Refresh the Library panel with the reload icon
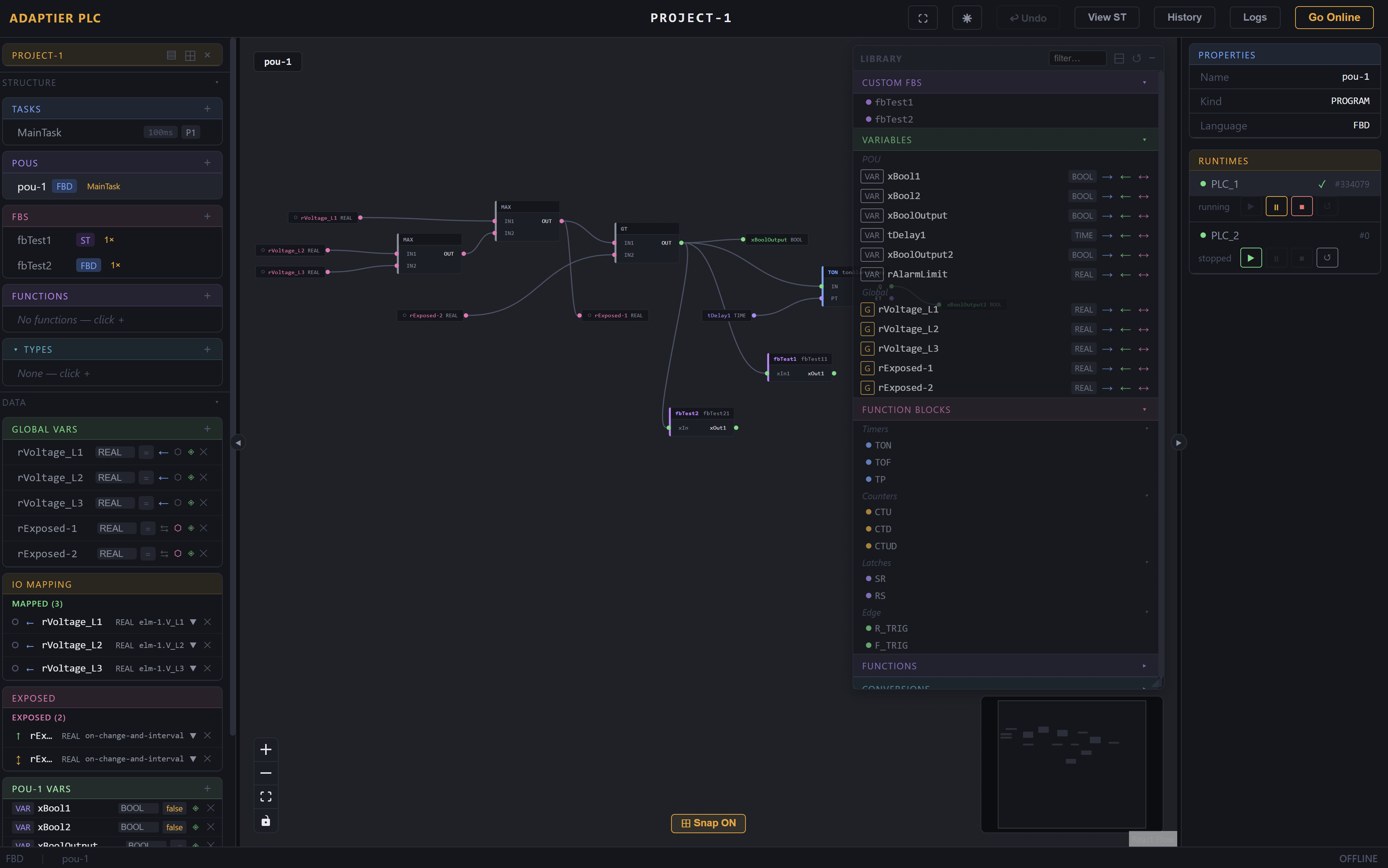Viewport: 1388px width, 868px height. [1137, 58]
